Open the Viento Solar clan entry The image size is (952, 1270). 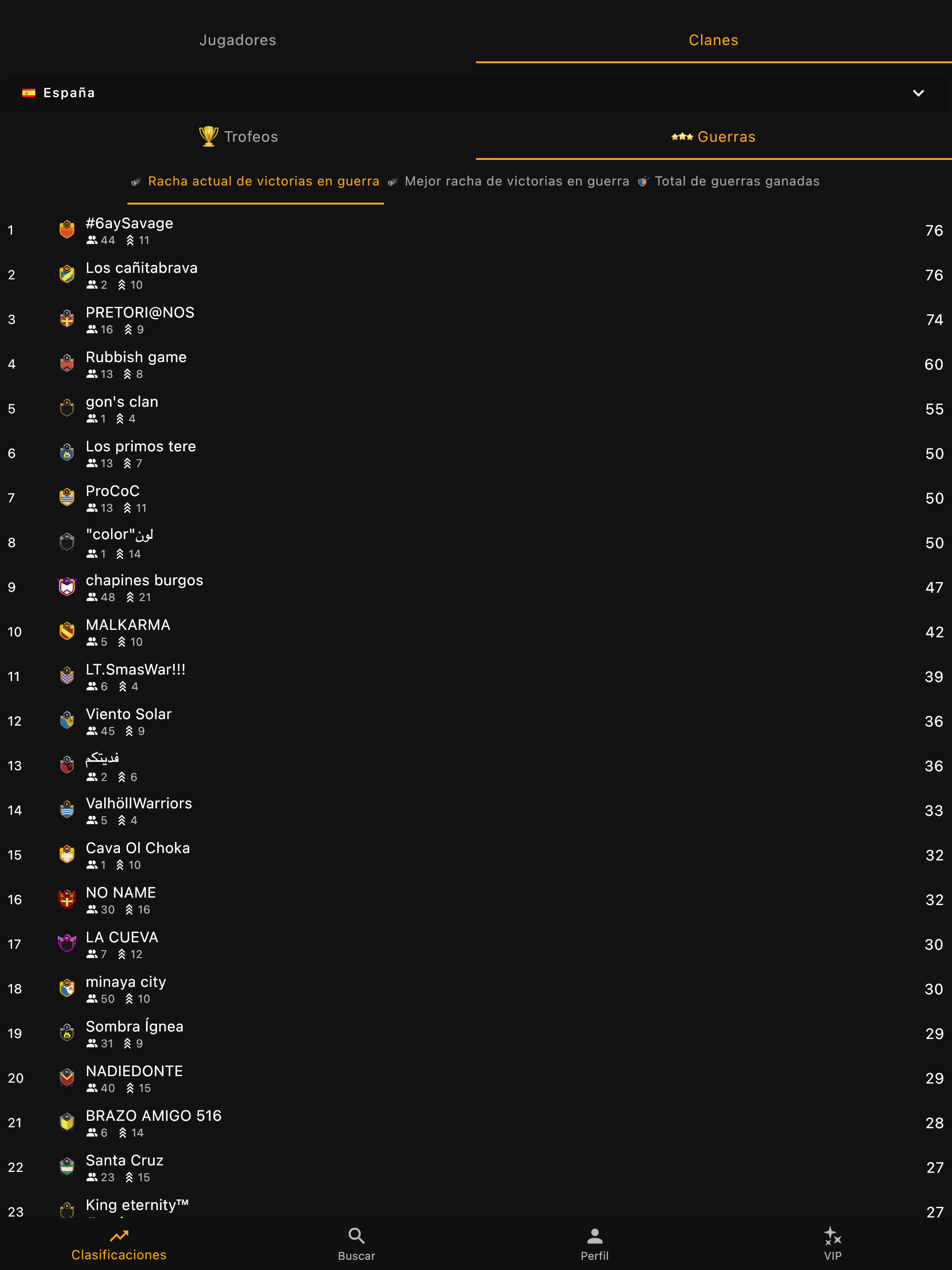476,721
